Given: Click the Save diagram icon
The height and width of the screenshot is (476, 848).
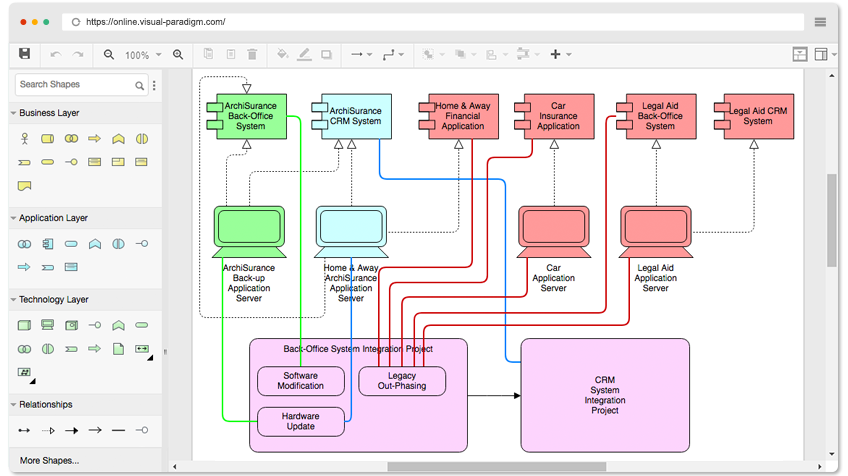Looking at the screenshot, I should click(x=24, y=54).
